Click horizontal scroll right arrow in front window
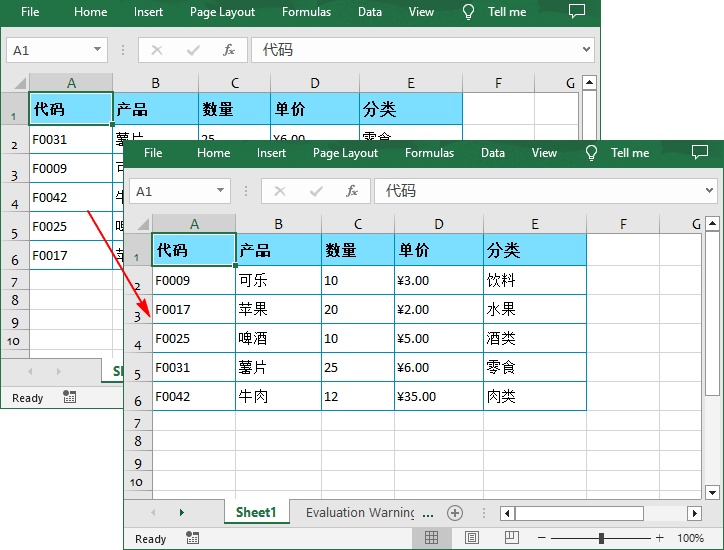724x550 pixels. click(694, 513)
